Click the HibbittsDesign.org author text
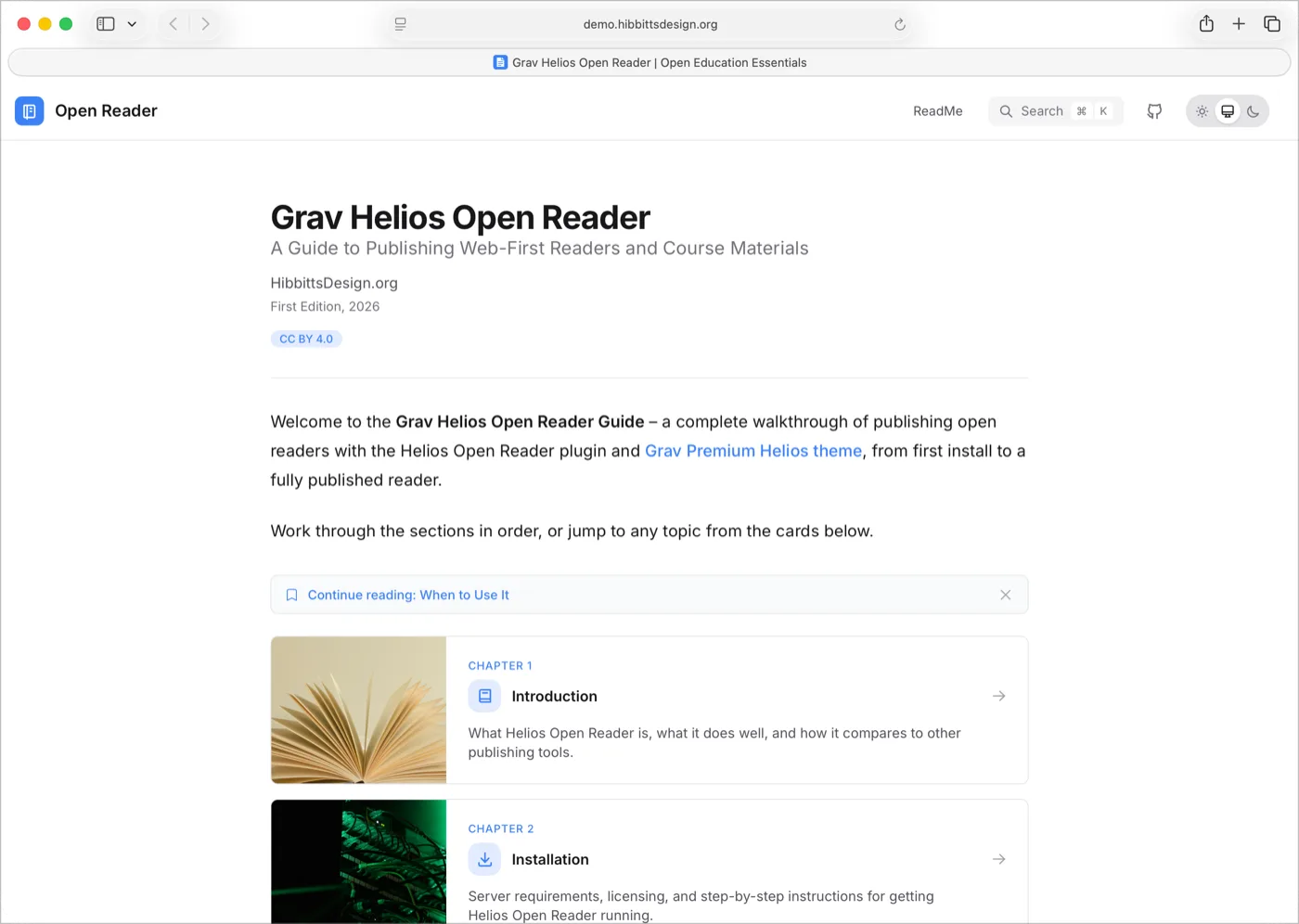 coord(334,283)
